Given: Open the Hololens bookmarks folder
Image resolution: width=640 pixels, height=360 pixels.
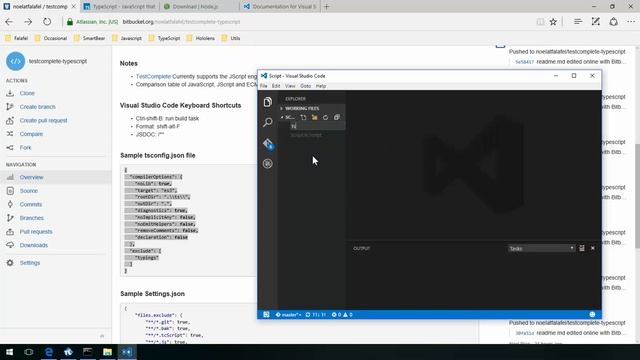Looking at the screenshot, I should [201, 38].
